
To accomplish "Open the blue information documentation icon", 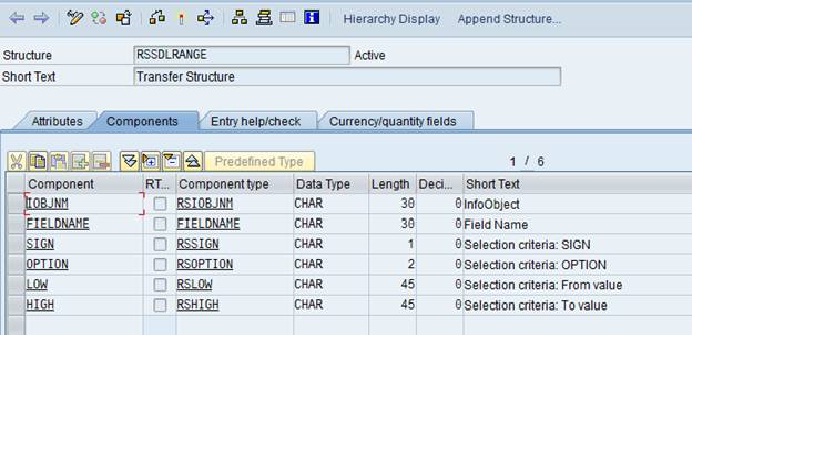I will click(x=311, y=18).
